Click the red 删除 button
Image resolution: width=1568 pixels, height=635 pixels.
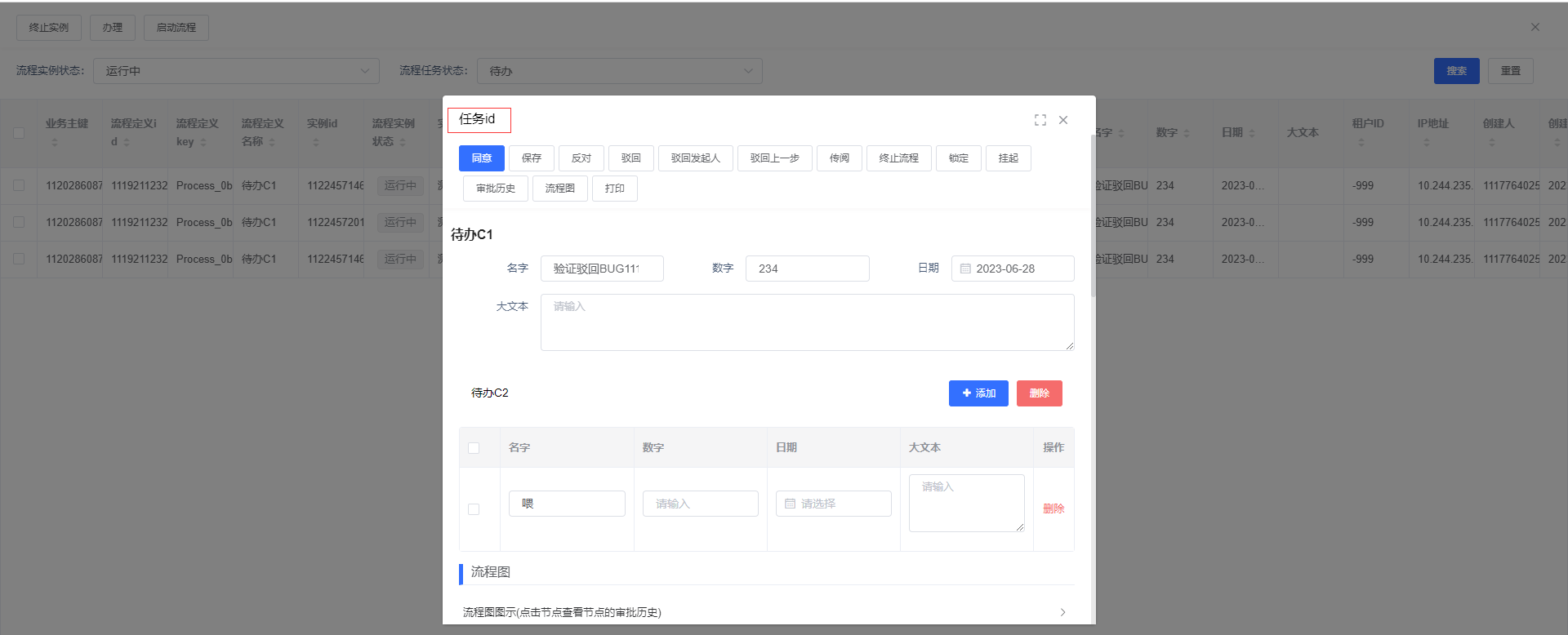click(x=1039, y=393)
